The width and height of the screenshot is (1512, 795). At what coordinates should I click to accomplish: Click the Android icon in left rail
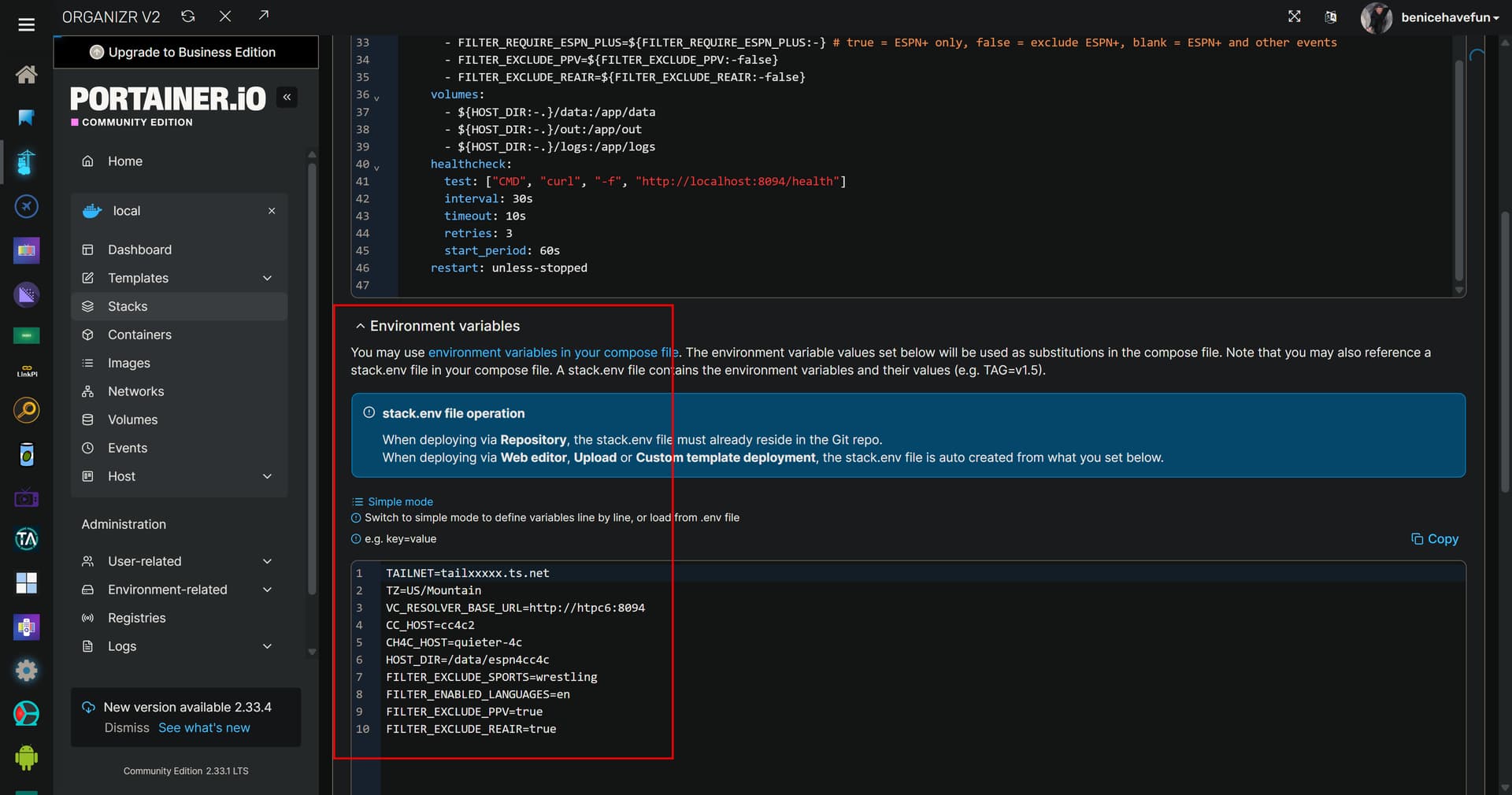click(26, 757)
